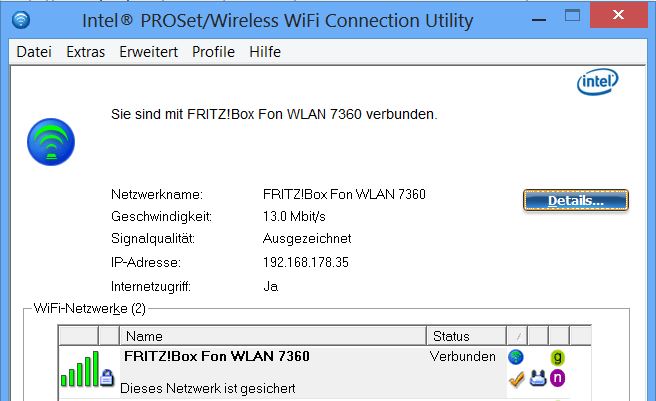Sort networks by Status column header
This screenshot has height=401, width=656.
click(x=466, y=336)
